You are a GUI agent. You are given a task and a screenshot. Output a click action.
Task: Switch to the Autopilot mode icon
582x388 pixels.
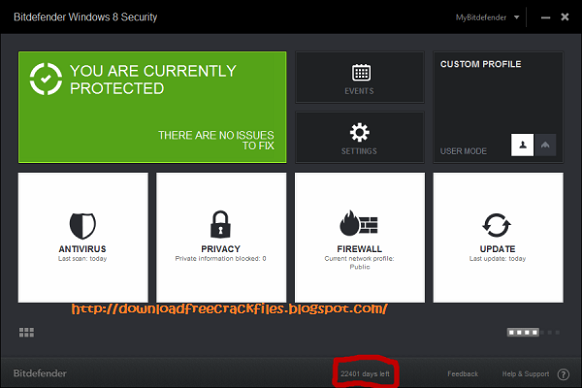tap(545, 145)
